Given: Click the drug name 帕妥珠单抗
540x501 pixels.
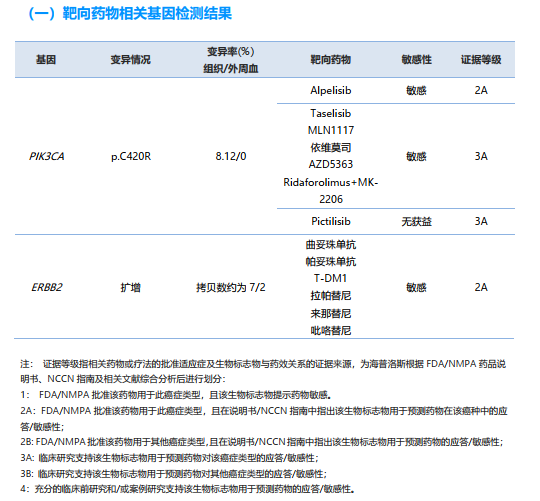Looking at the screenshot, I should [x=331, y=262].
